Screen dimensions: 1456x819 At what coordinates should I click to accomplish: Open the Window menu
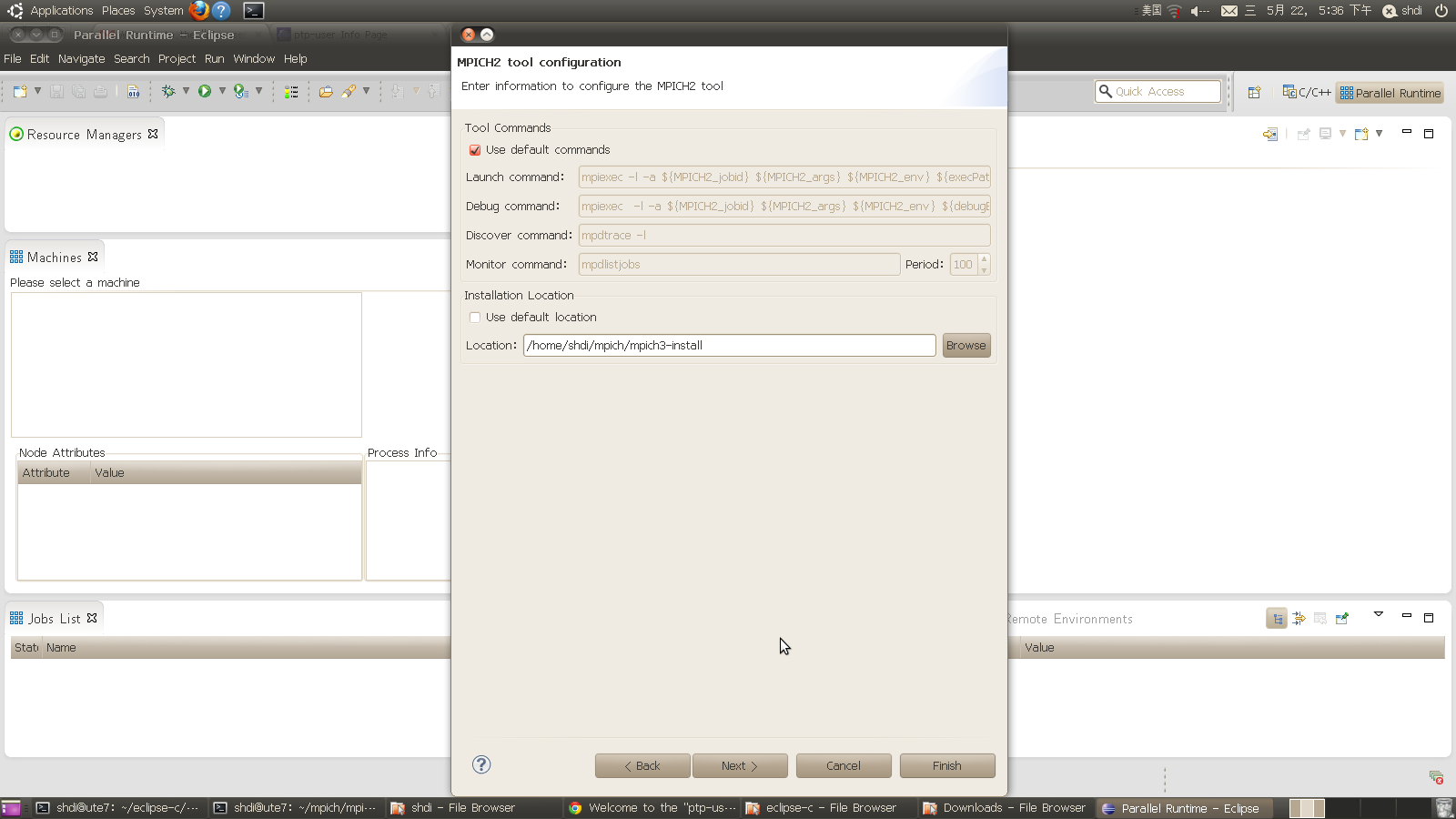coord(254,58)
